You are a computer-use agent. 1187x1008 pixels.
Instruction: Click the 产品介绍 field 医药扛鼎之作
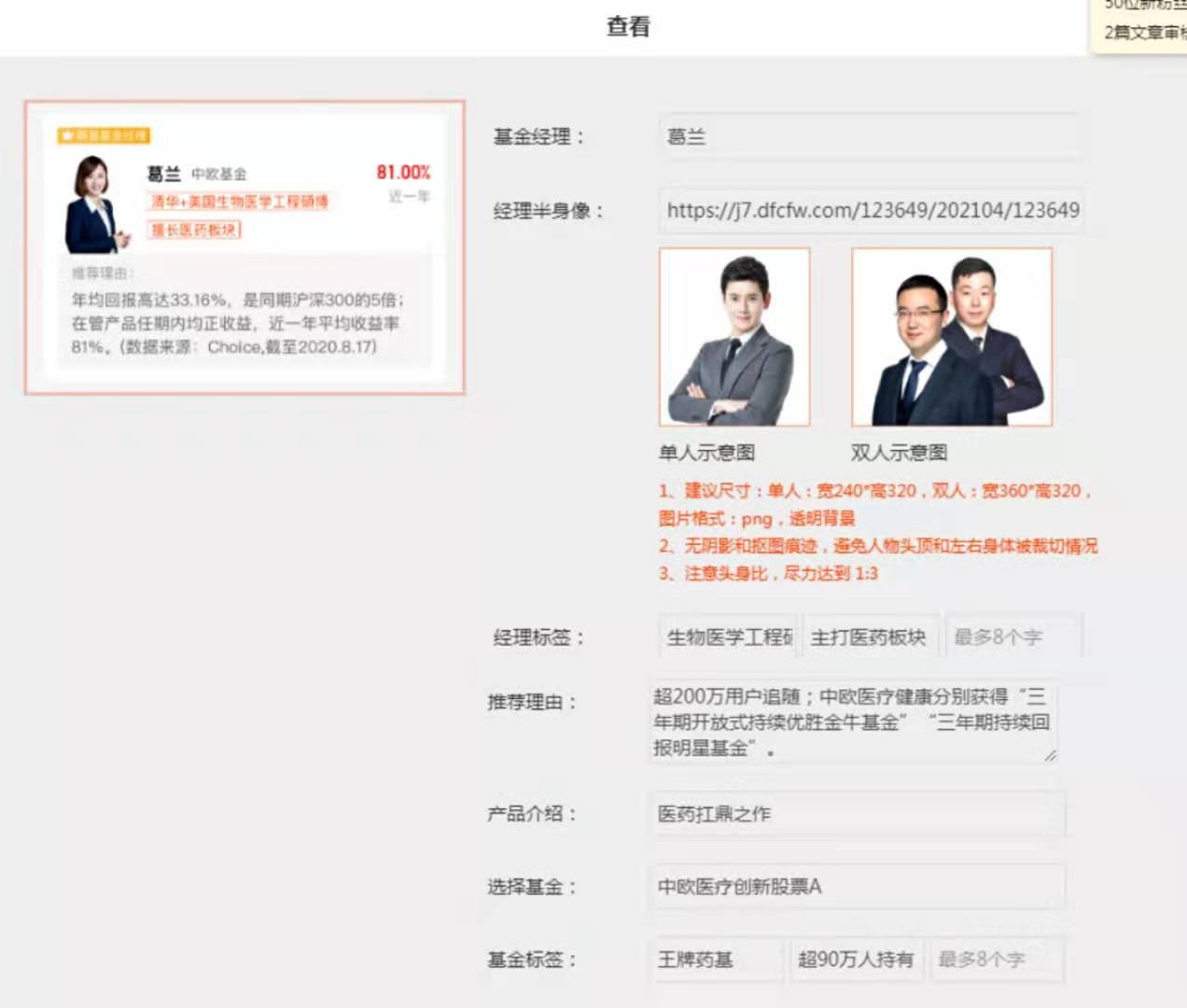857,814
